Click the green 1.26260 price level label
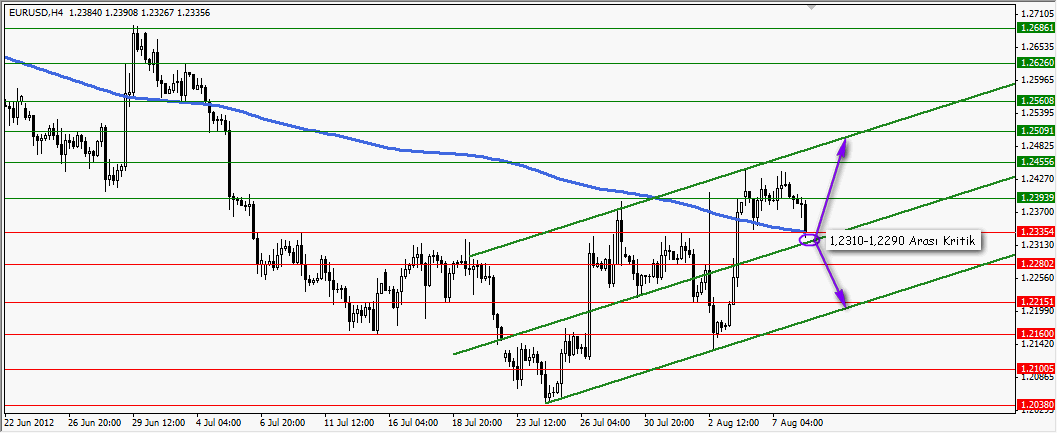The image size is (1057, 433). 1037,63
